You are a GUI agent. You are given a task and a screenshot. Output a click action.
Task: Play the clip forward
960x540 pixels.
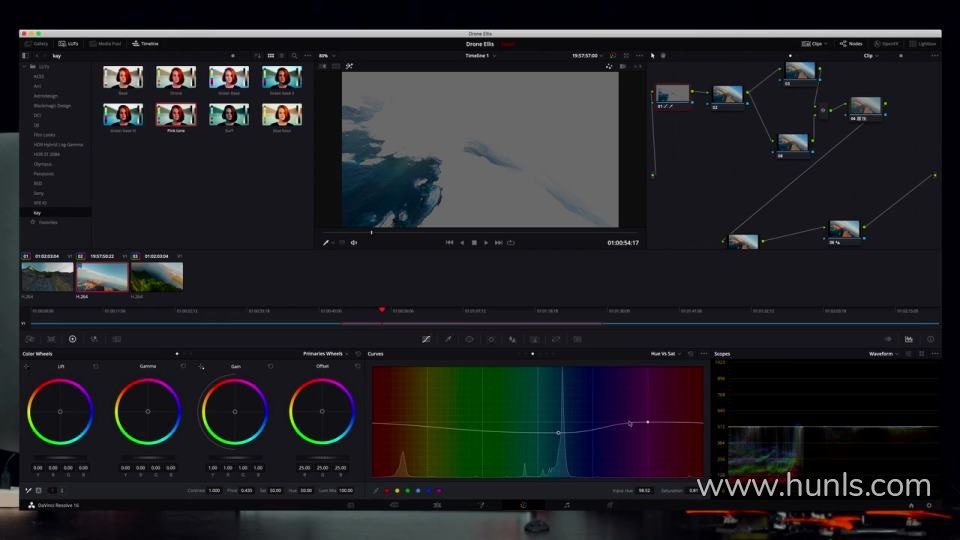[x=486, y=243]
